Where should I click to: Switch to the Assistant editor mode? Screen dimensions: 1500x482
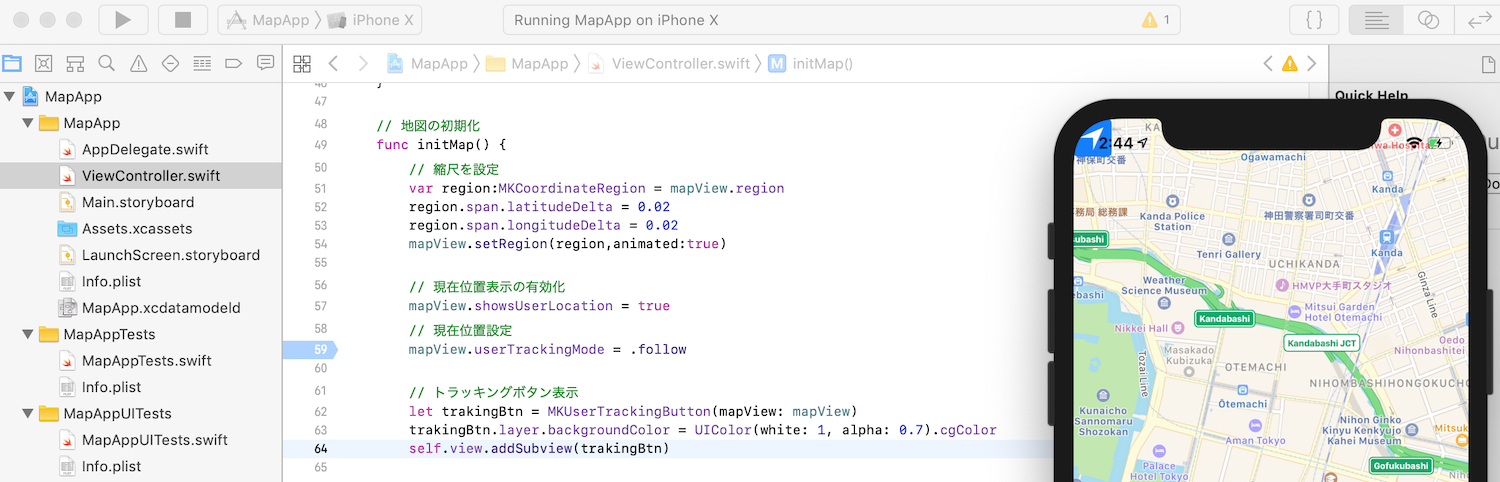click(1428, 20)
